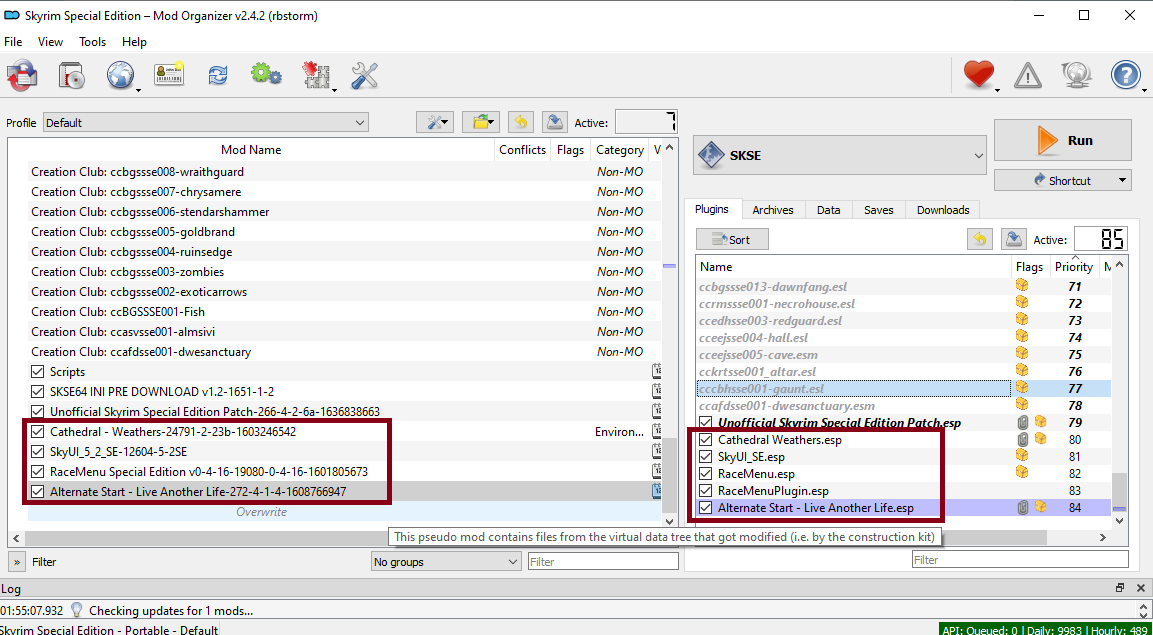
Task: Click the plugin list vertical scrollbar thumb
Action: pyautogui.click(x=1119, y=489)
